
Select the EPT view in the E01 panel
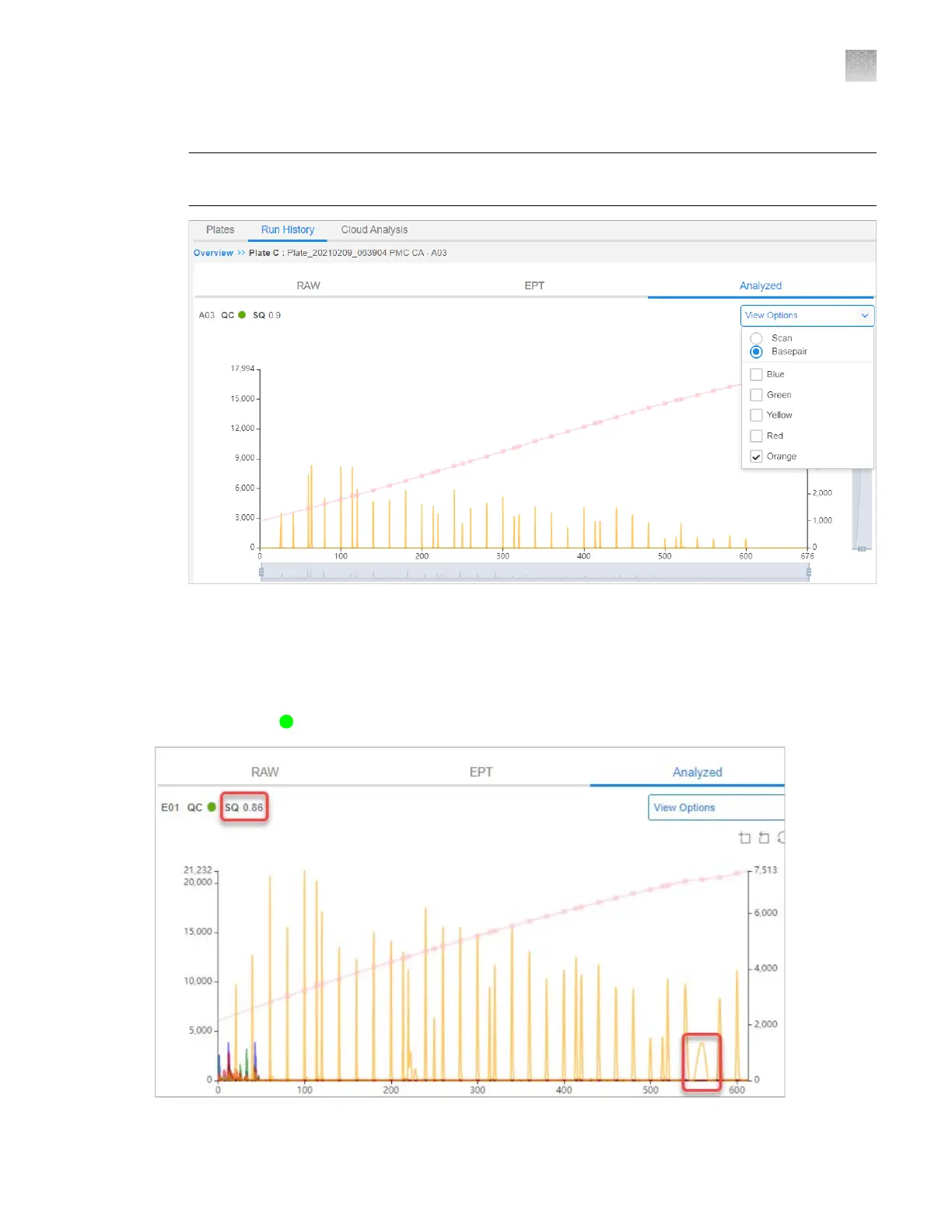point(481,772)
